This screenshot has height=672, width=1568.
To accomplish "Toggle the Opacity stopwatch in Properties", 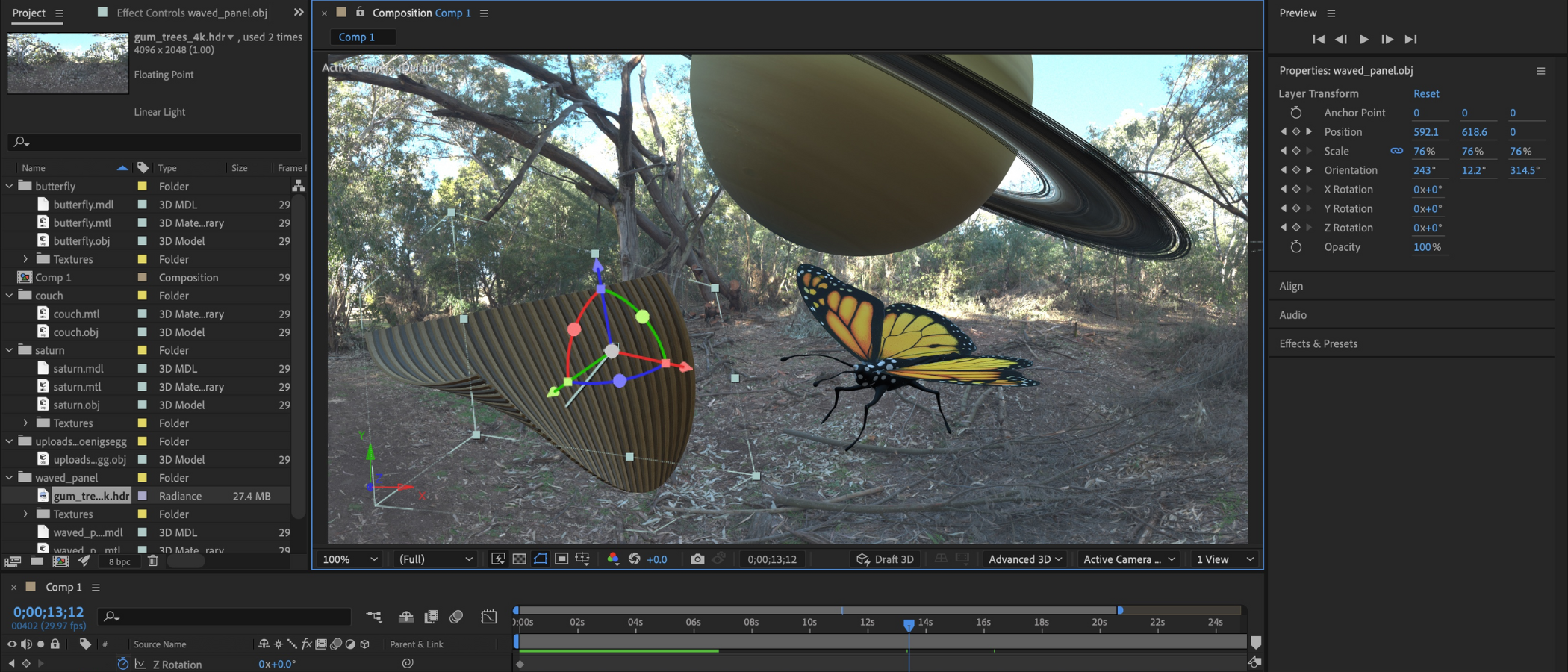I will coord(1296,247).
